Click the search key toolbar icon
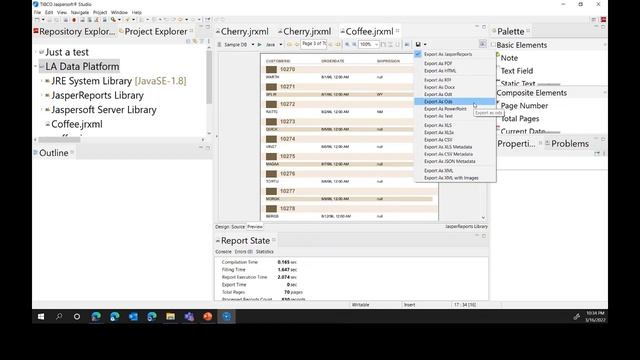The image size is (640, 360). coord(113,20)
